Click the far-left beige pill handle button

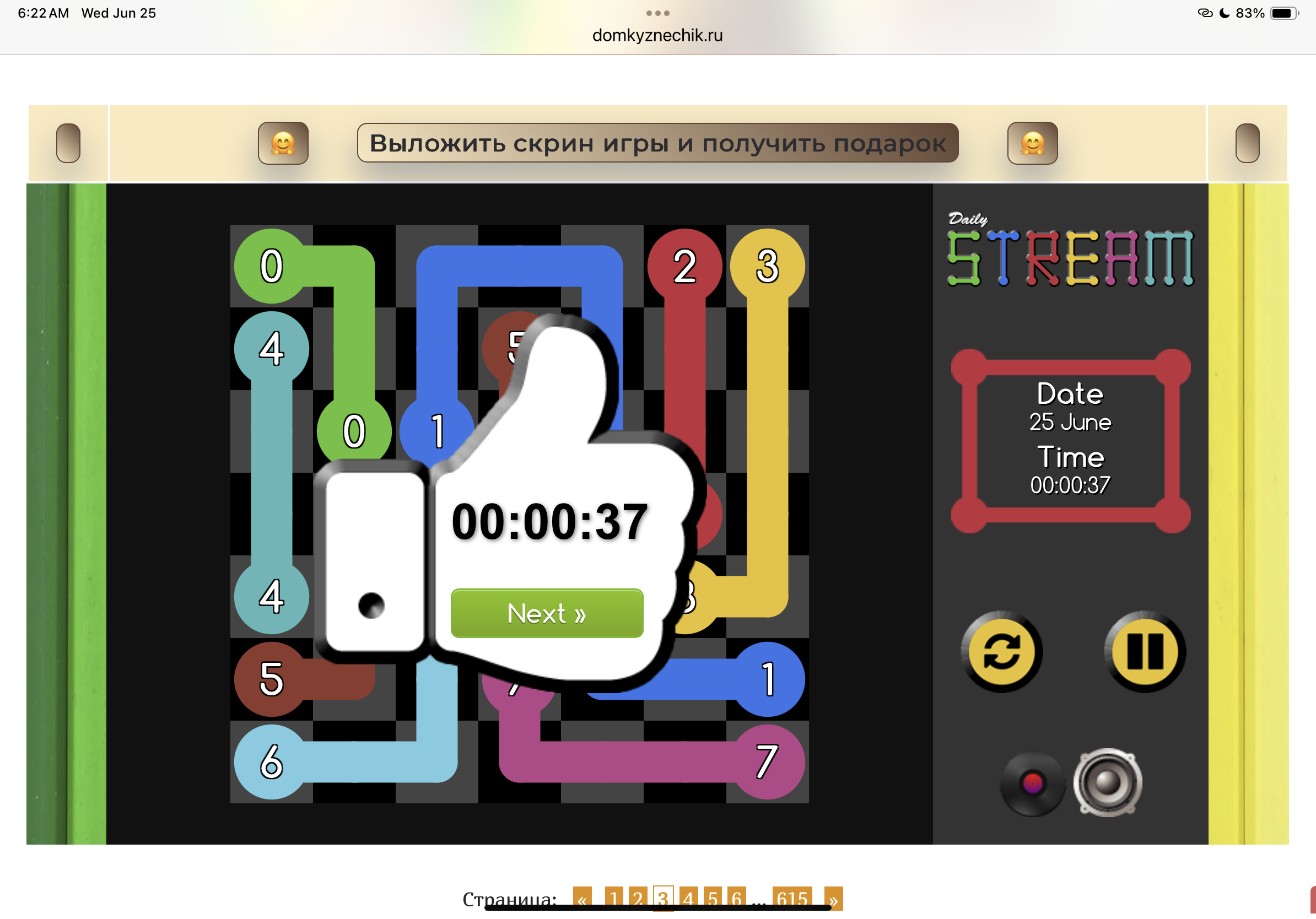pyautogui.click(x=68, y=143)
